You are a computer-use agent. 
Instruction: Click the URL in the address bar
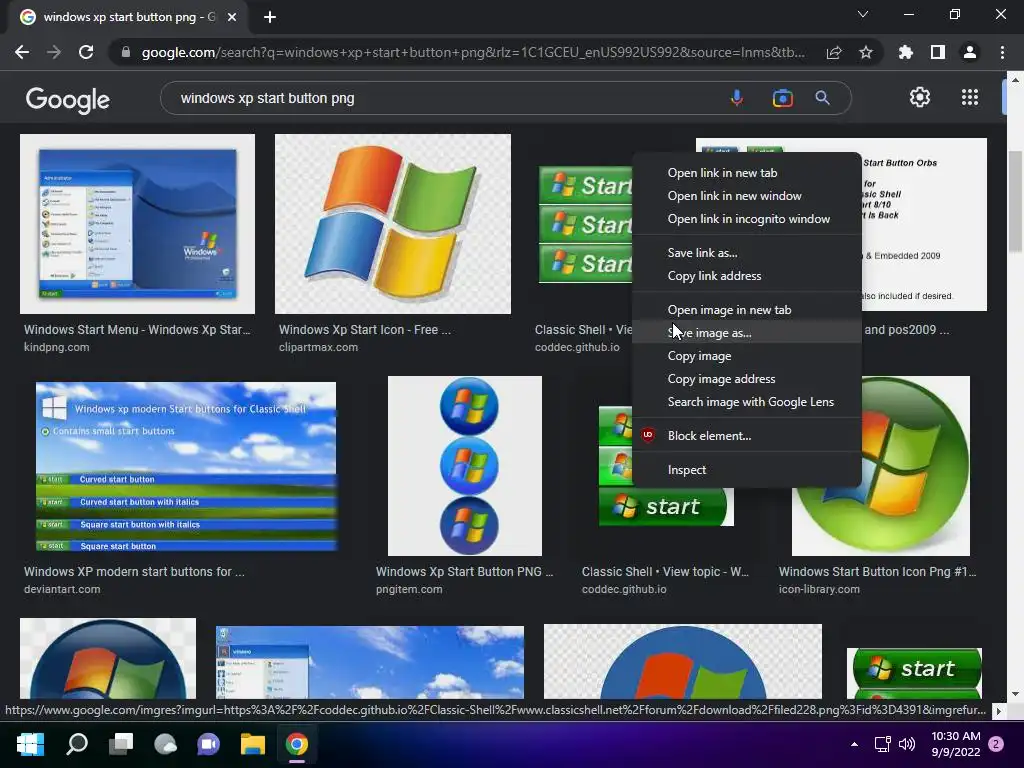473,52
